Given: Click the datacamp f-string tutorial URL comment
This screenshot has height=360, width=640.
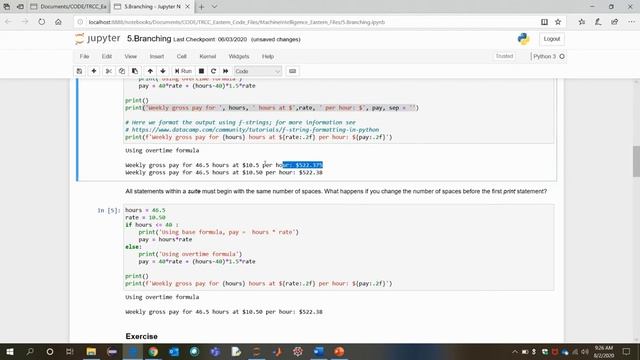Looking at the screenshot, I should [x=252, y=130].
